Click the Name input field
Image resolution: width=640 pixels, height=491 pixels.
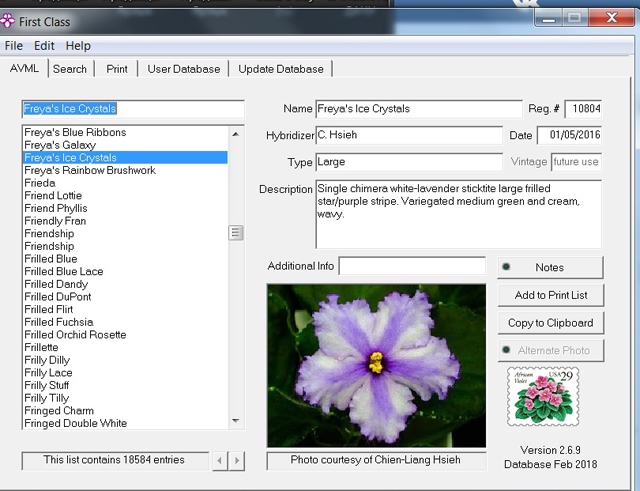point(419,109)
